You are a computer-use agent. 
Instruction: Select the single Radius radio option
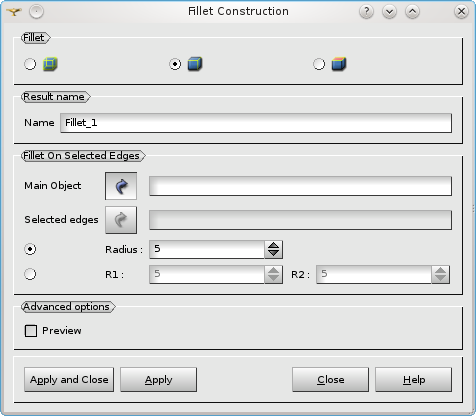pos(30,249)
